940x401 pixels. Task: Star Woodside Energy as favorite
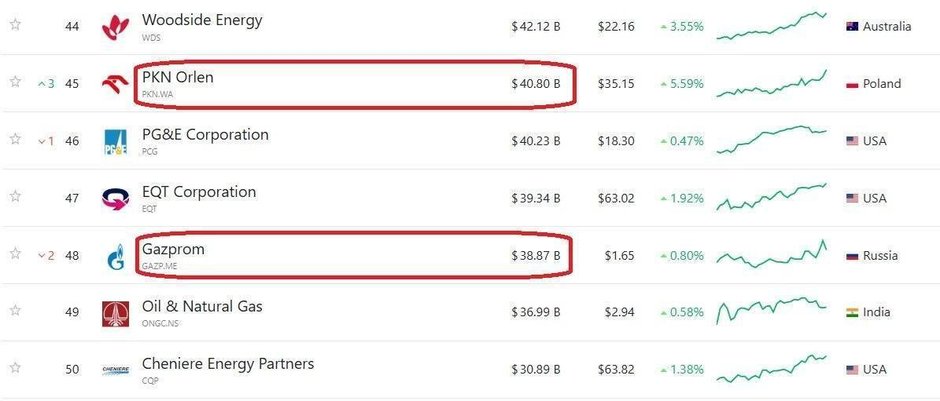click(15, 25)
